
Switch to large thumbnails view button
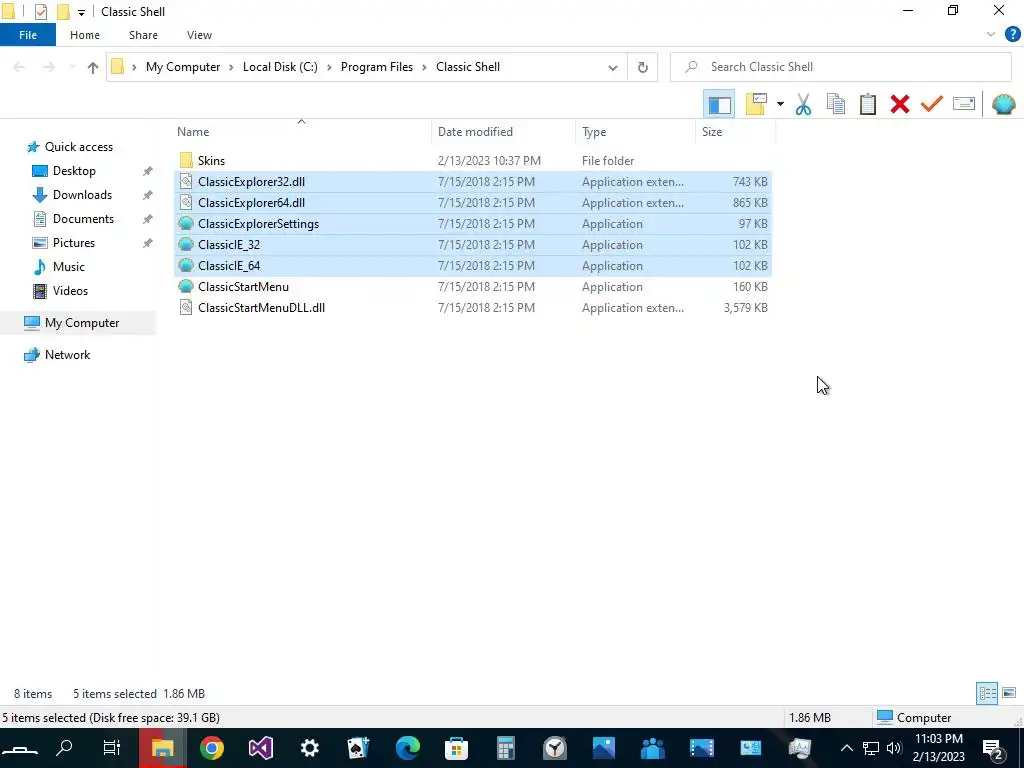(1009, 693)
